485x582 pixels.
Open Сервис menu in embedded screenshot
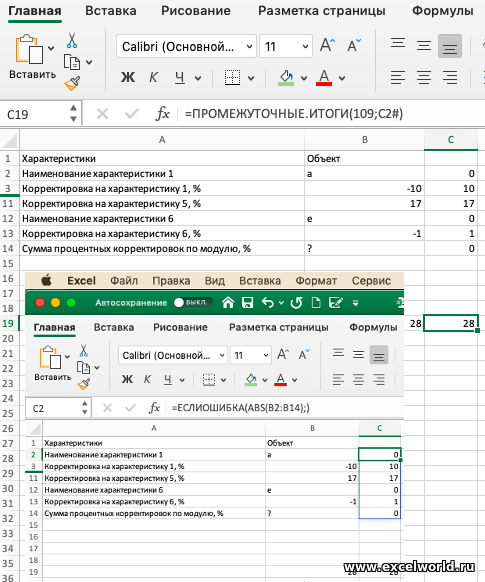[371, 281]
